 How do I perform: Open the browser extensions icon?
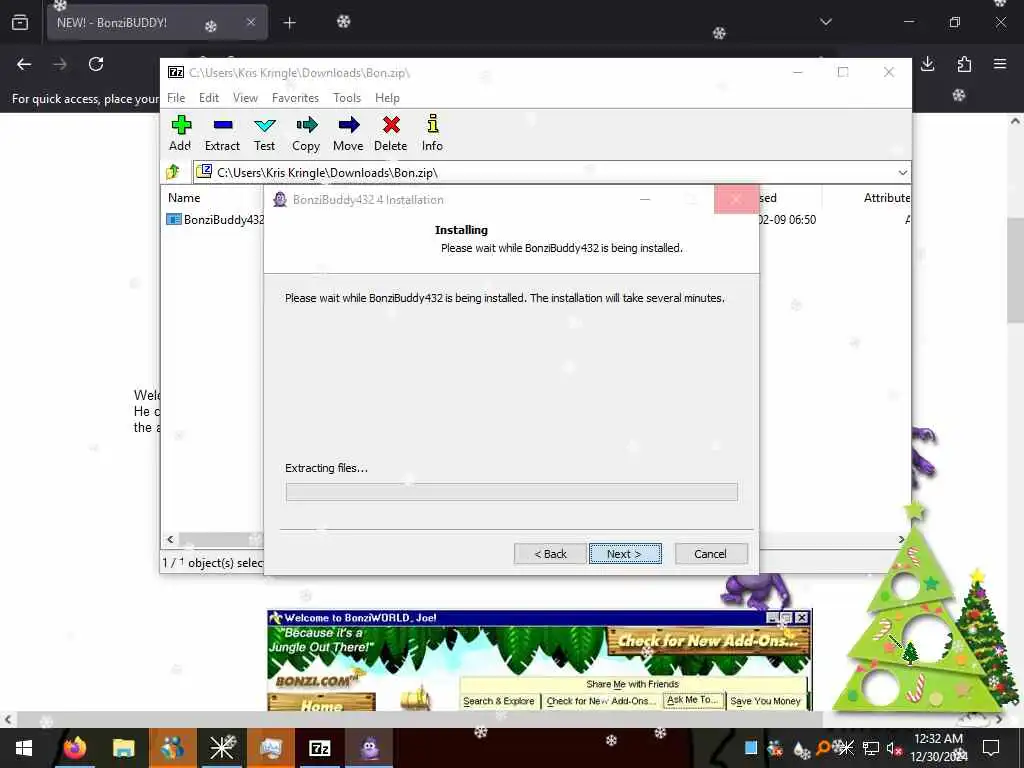pos(964,64)
